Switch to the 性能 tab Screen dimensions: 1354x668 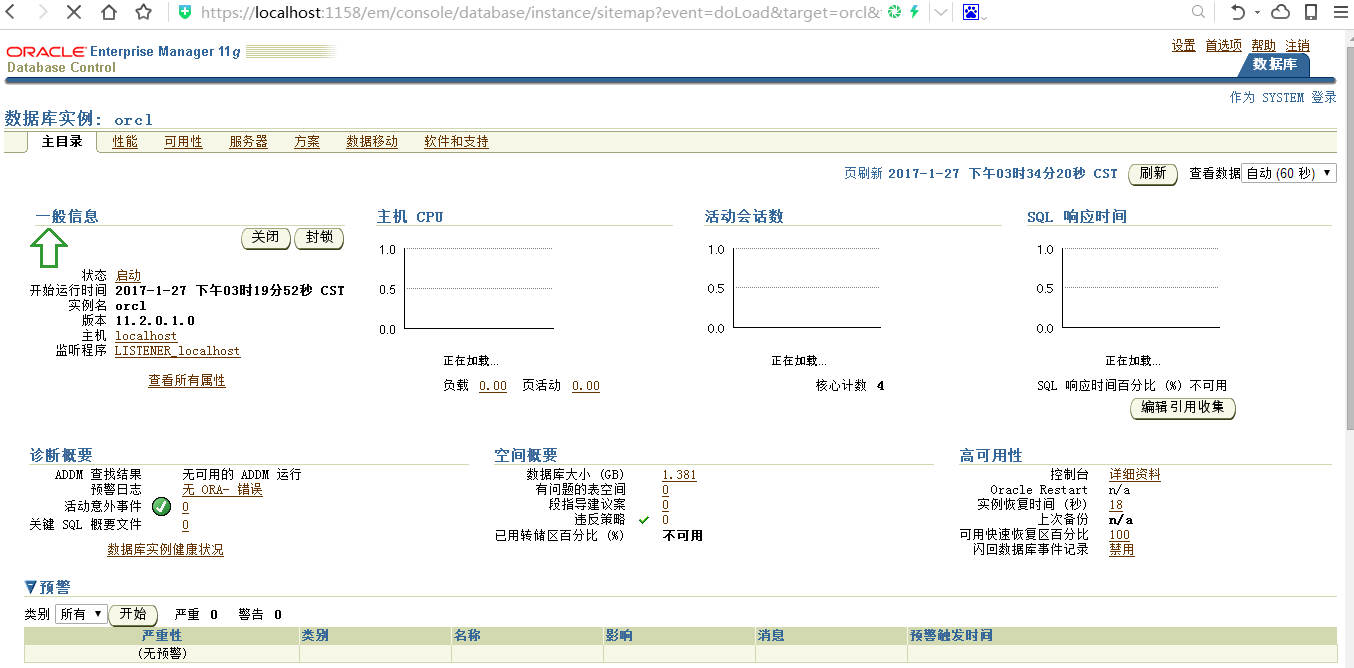[125, 142]
